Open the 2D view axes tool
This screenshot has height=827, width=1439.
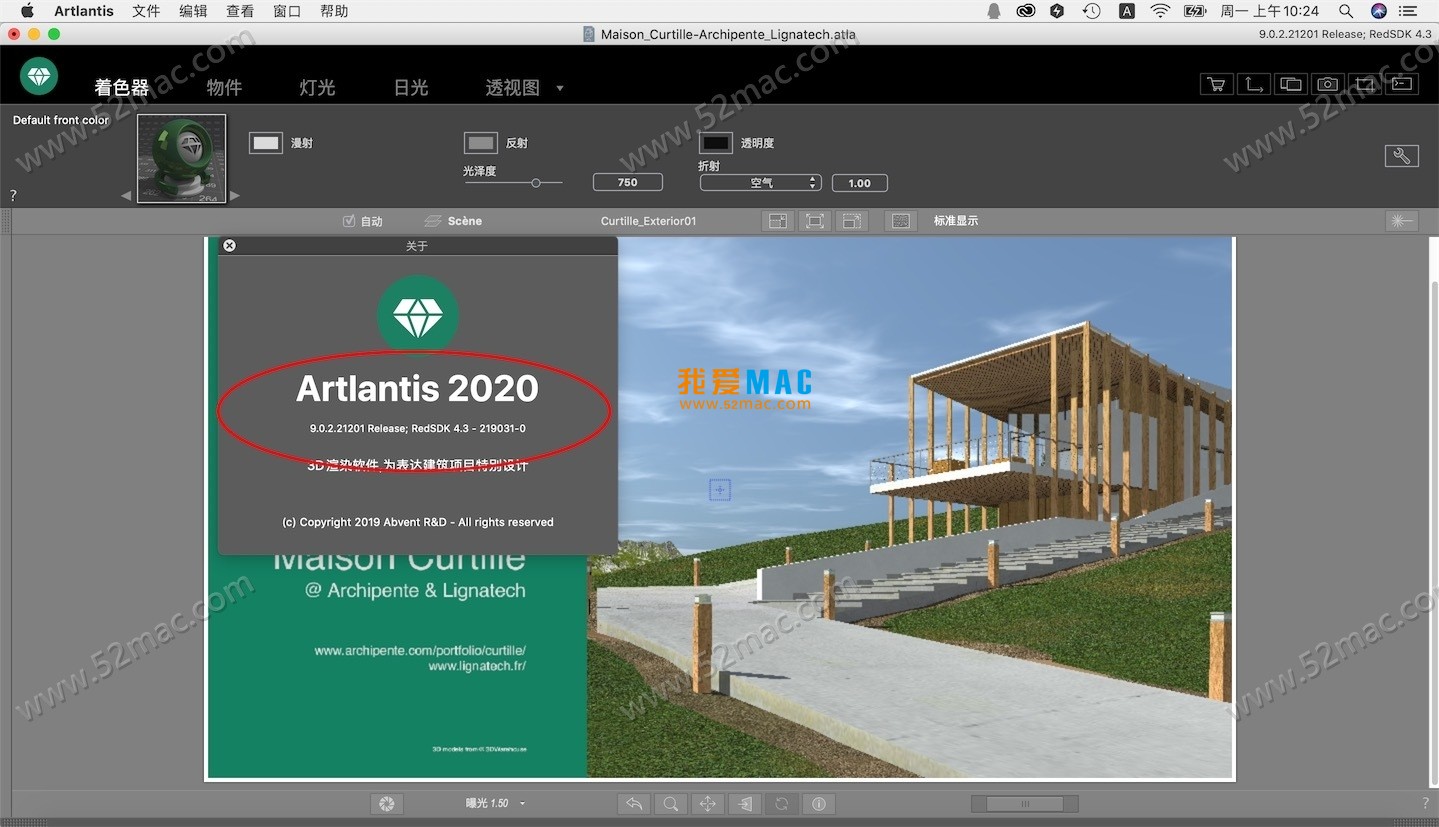pyautogui.click(x=1253, y=84)
